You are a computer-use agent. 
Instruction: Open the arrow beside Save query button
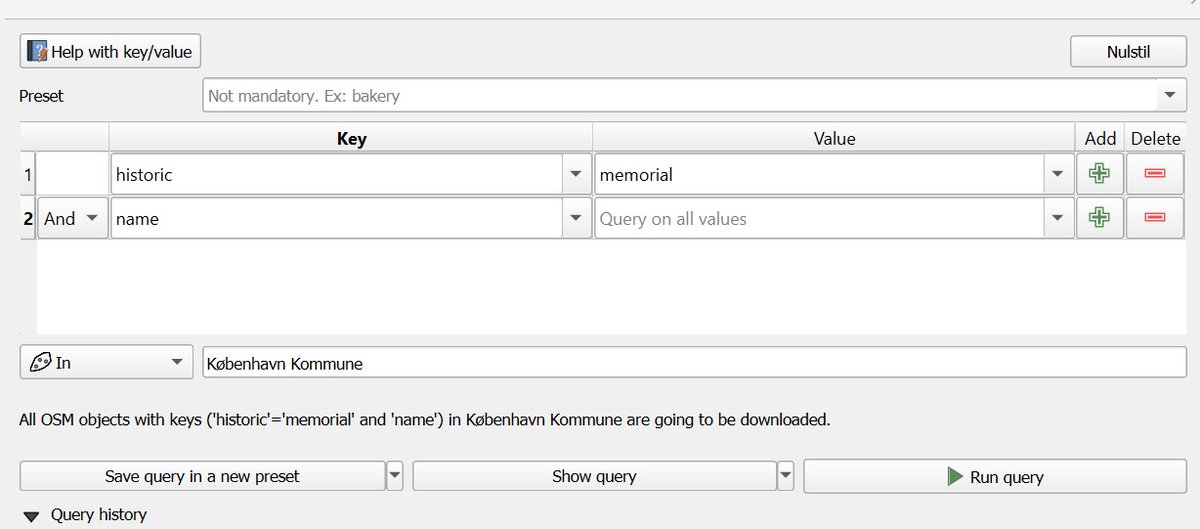(395, 476)
